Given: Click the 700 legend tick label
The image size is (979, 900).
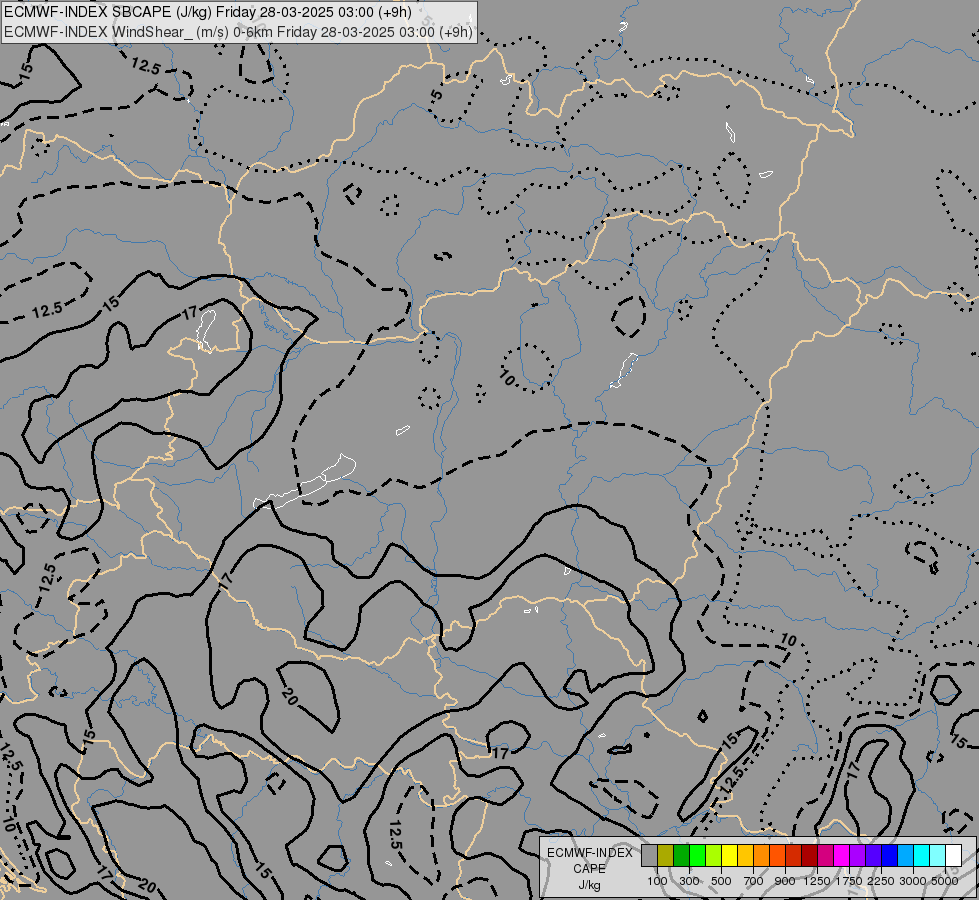Looking at the screenshot, I should pos(754,881).
